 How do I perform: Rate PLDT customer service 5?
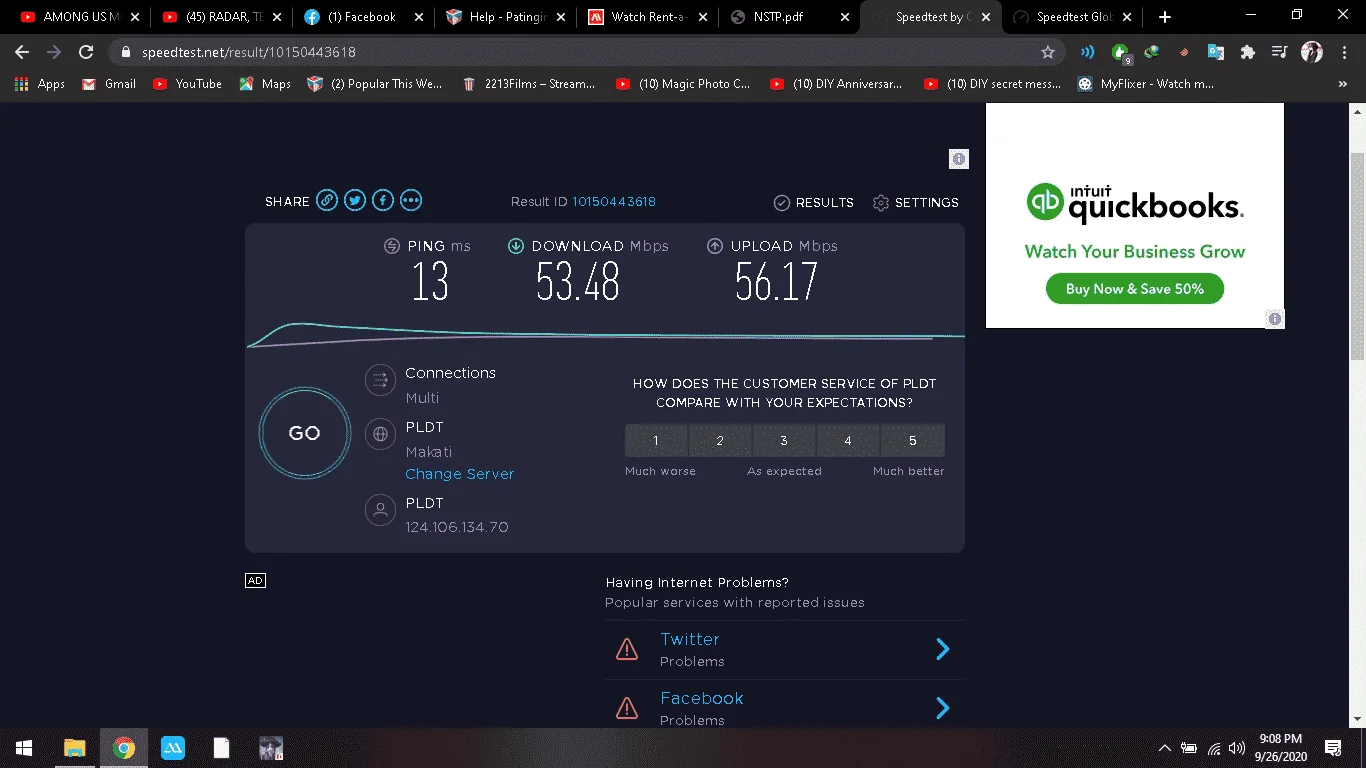[913, 441]
